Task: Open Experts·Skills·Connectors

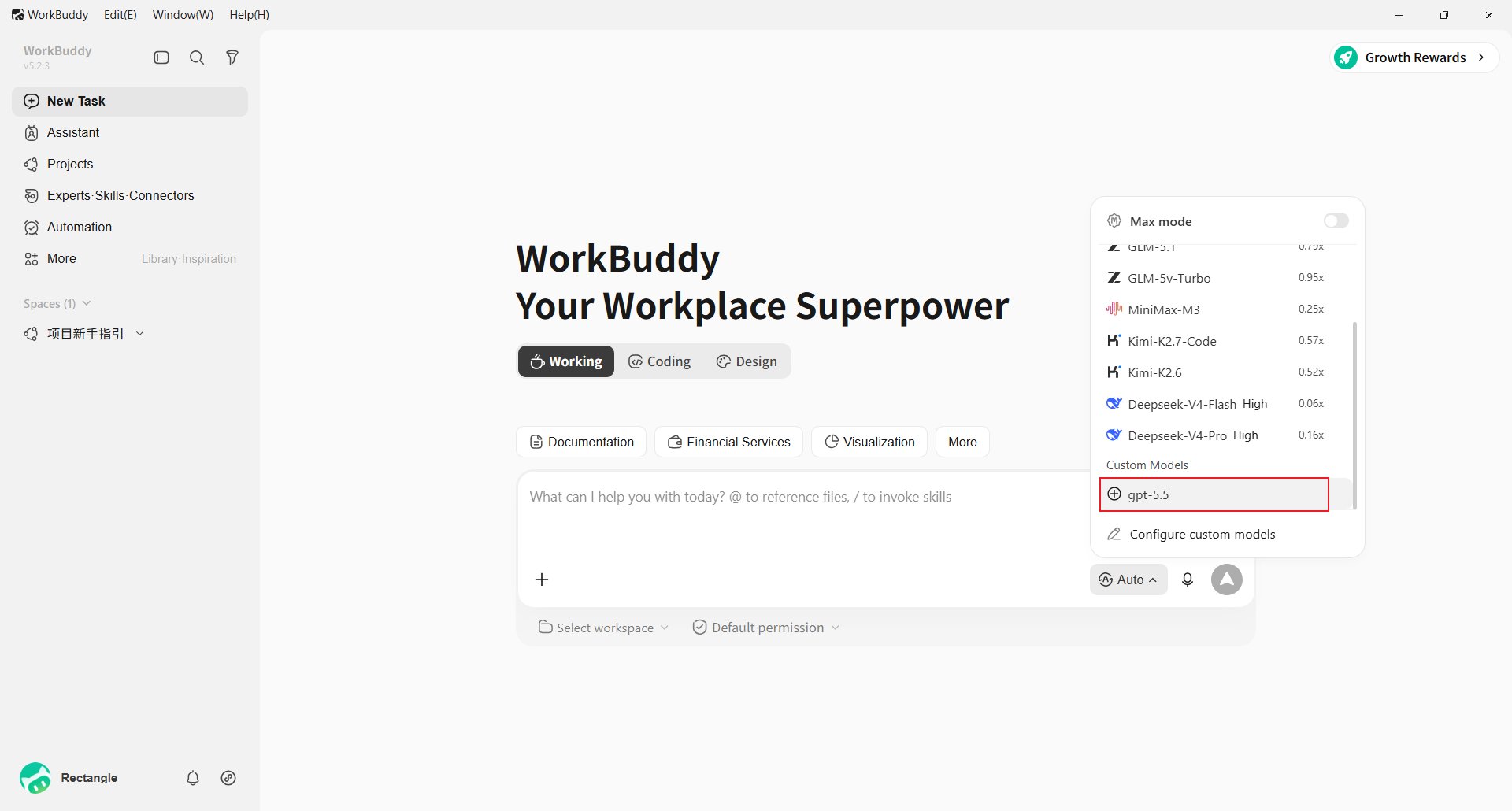Action: [130, 195]
